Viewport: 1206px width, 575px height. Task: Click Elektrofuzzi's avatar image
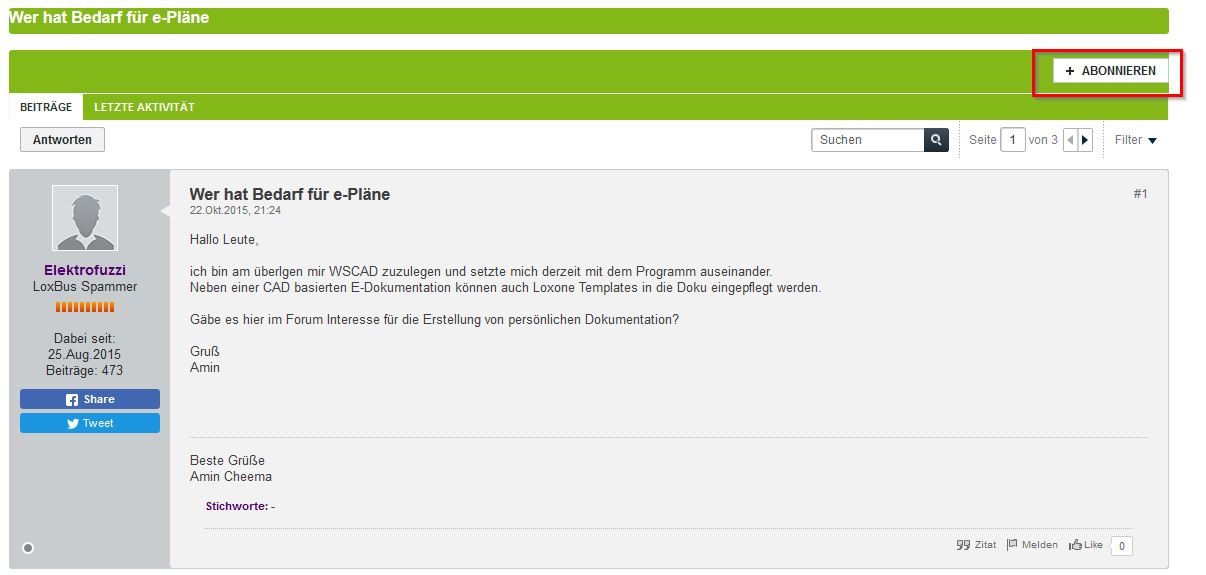click(x=85, y=218)
